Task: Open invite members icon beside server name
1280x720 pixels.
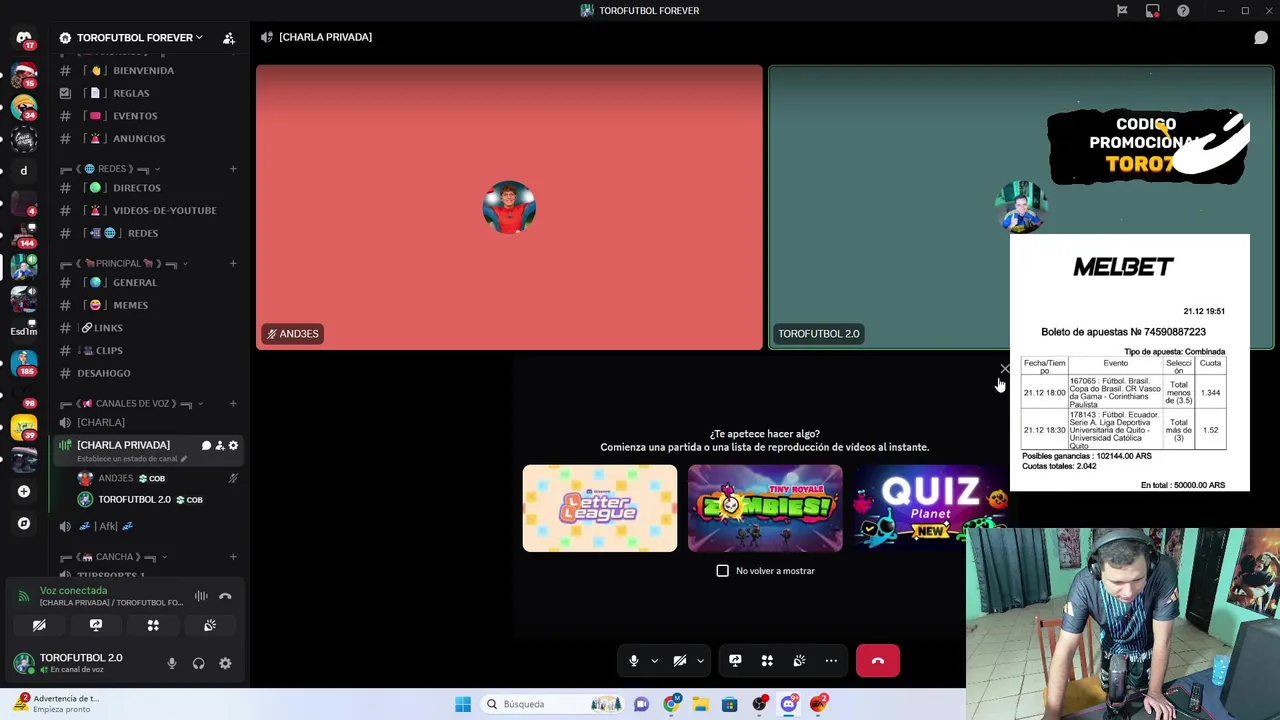Action: [229, 38]
